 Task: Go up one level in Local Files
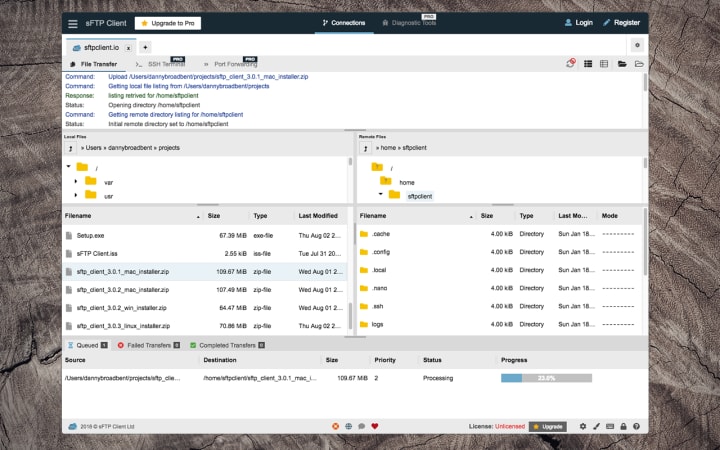coord(70,148)
